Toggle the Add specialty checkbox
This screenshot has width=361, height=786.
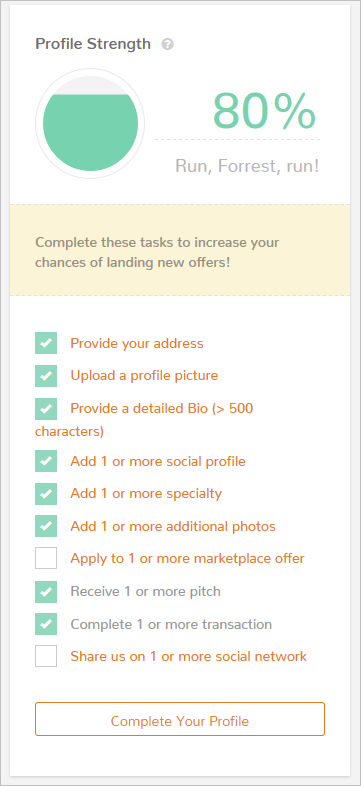tap(46, 494)
